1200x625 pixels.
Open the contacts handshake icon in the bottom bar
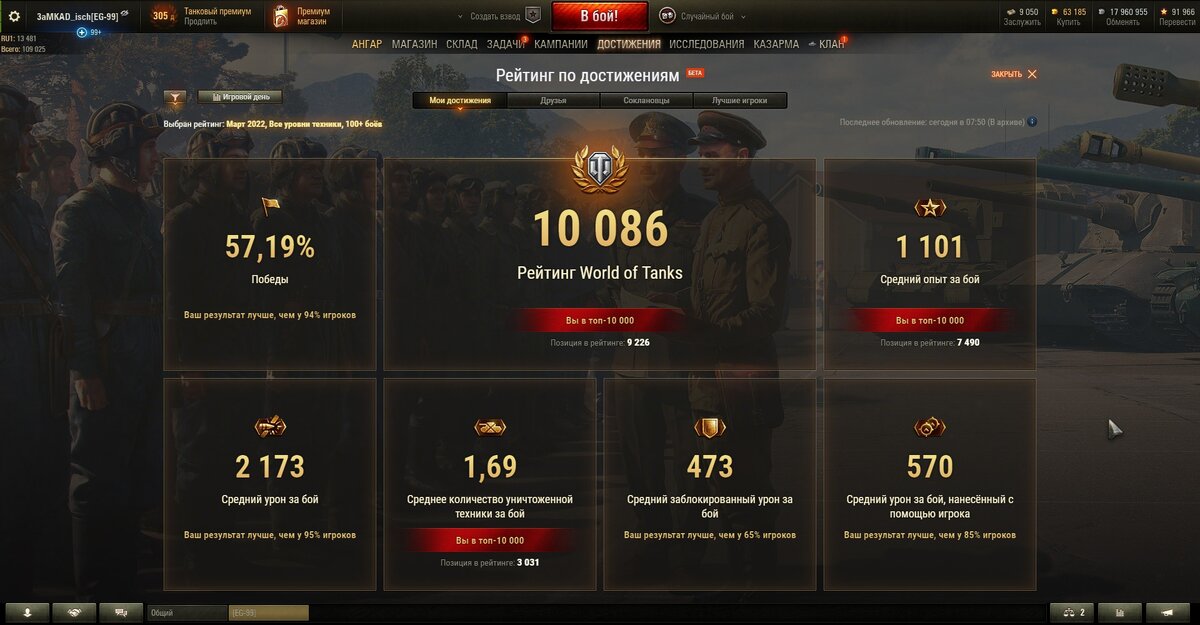click(74, 612)
